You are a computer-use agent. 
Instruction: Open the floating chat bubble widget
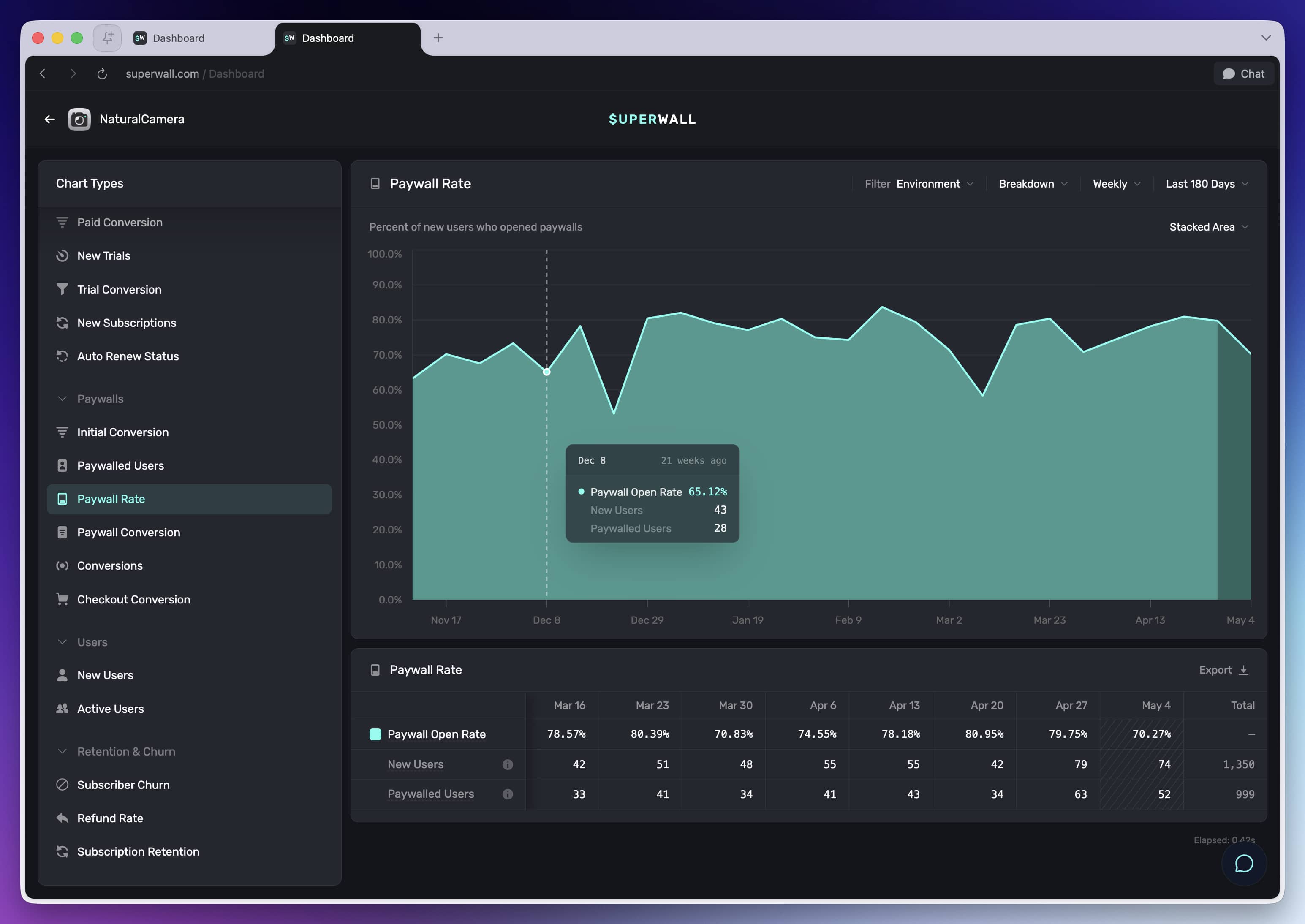(1244, 864)
